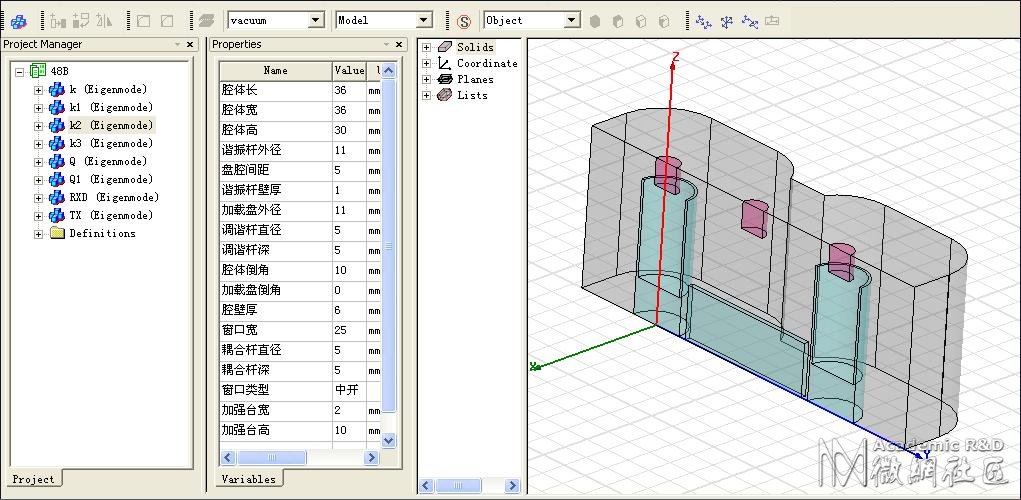The image size is (1021, 500).
Task: Click the grey sheet surface icon
Action: pos(206,21)
